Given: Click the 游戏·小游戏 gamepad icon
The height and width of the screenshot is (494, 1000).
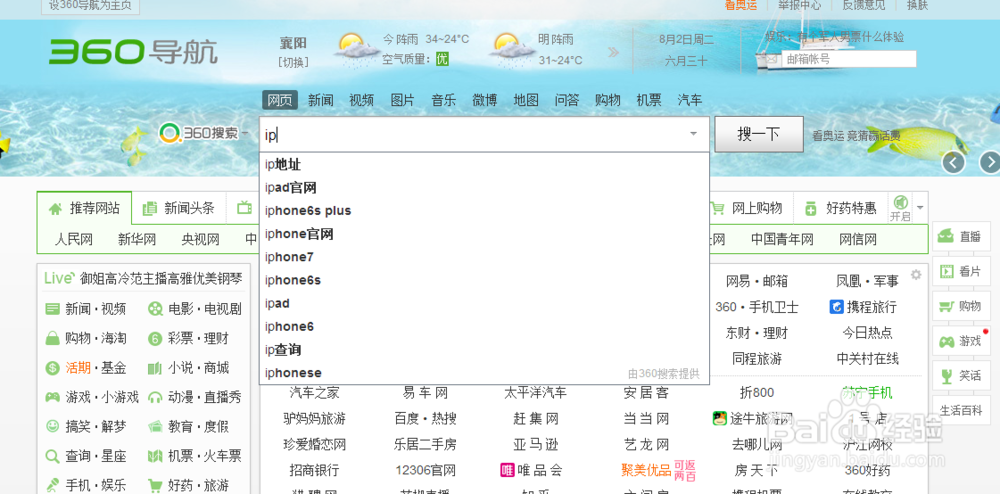Looking at the screenshot, I should tap(52, 397).
